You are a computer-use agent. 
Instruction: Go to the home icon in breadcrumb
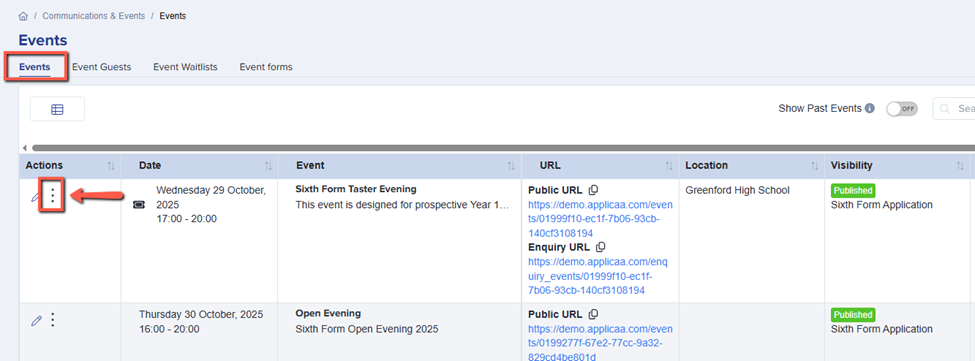coord(24,16)
